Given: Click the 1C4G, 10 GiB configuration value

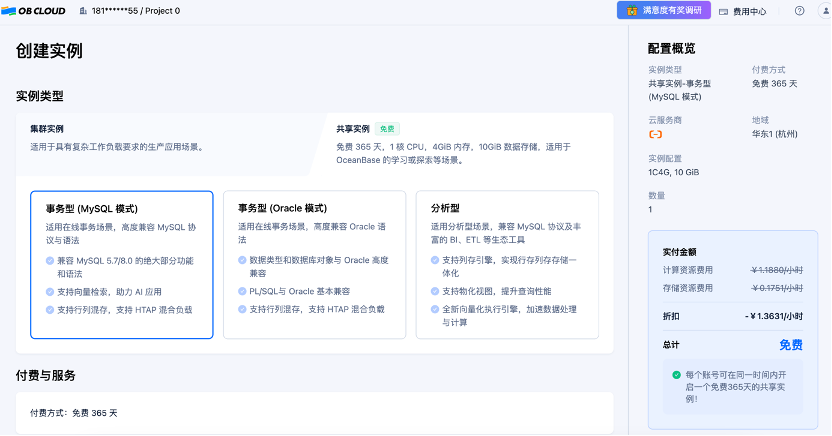Looking at the screenshot, I should [x=673, y=172].
